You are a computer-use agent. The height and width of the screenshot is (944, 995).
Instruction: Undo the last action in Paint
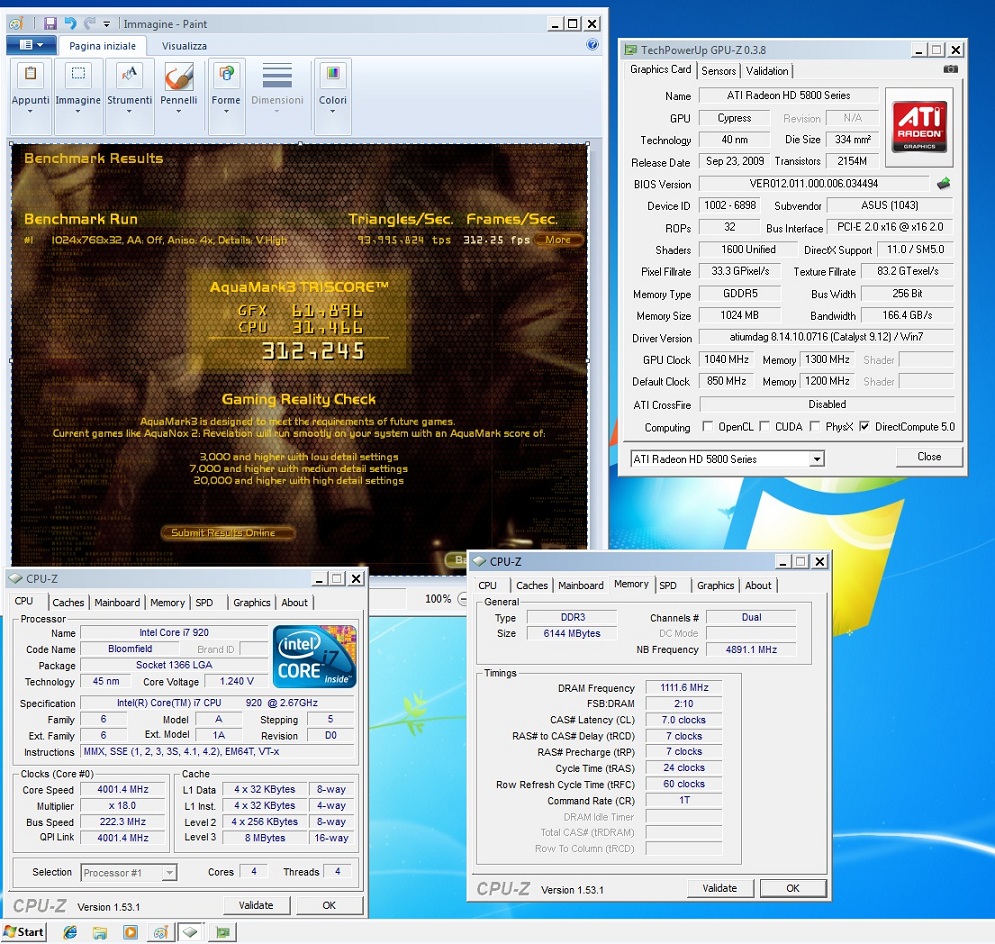(70, 23)
